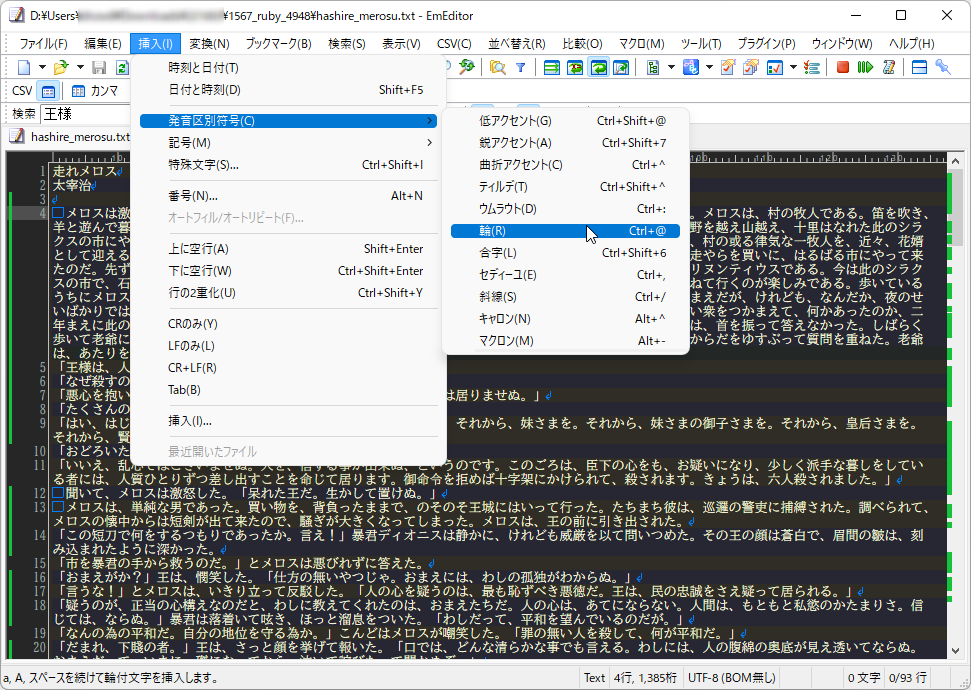Open the Customize dropdown arrow

[793, 68]
